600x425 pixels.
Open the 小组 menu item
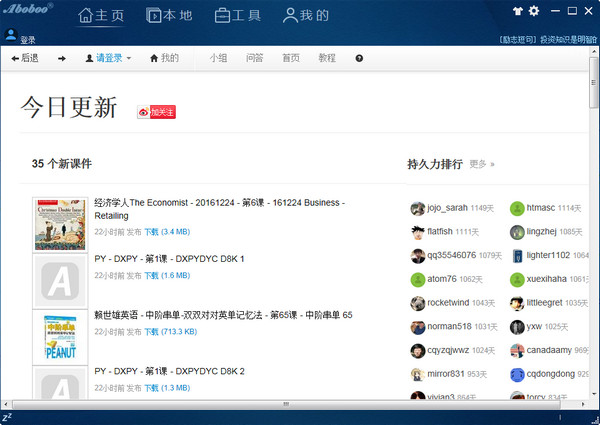click(x=218, y=59)
